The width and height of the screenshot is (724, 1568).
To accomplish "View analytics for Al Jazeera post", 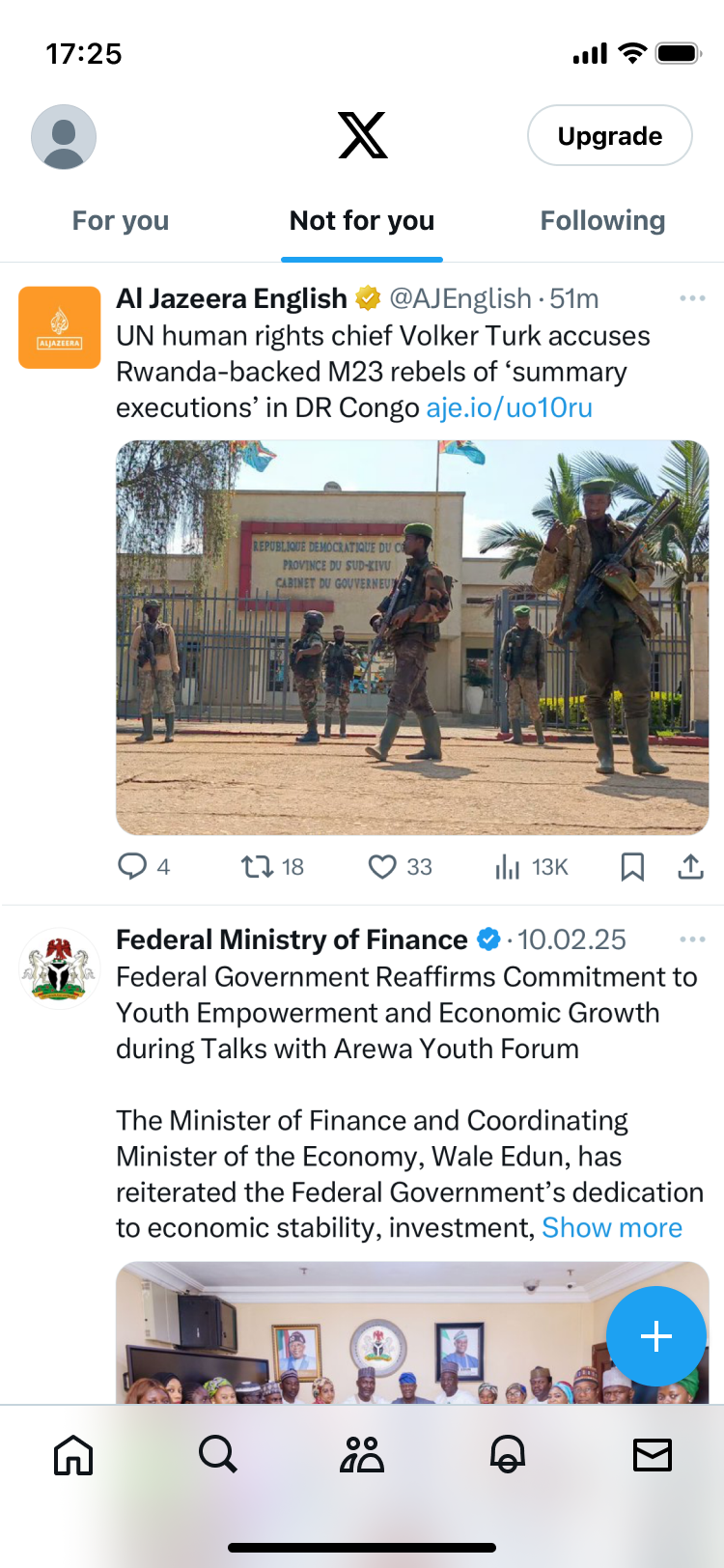I will [508, 866].
